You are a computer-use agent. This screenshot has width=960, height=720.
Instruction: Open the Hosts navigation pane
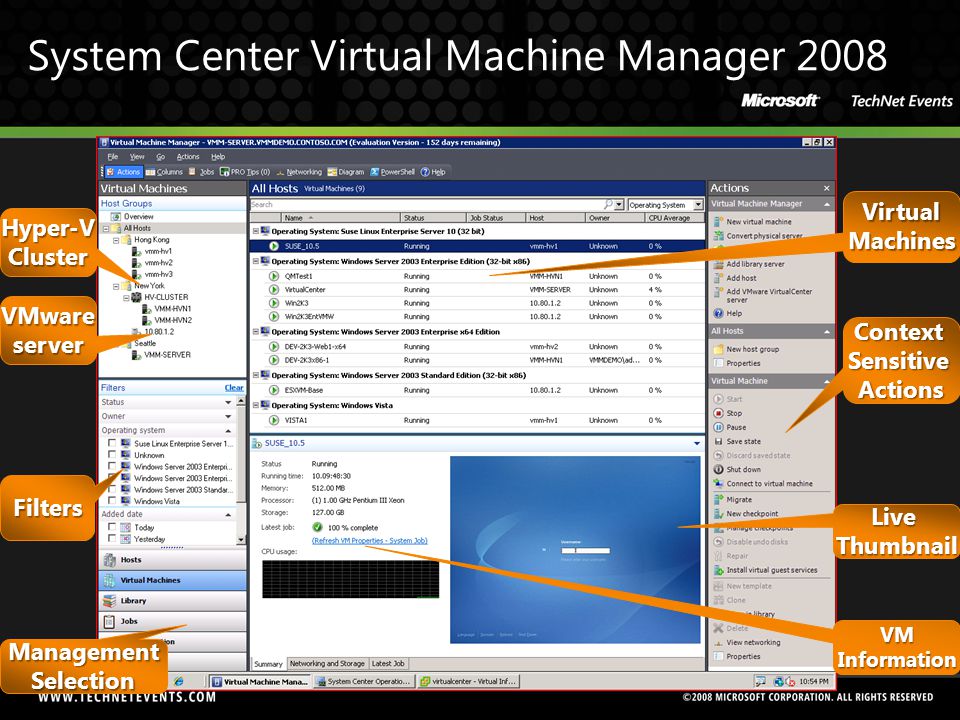click(x=172, y=560)
